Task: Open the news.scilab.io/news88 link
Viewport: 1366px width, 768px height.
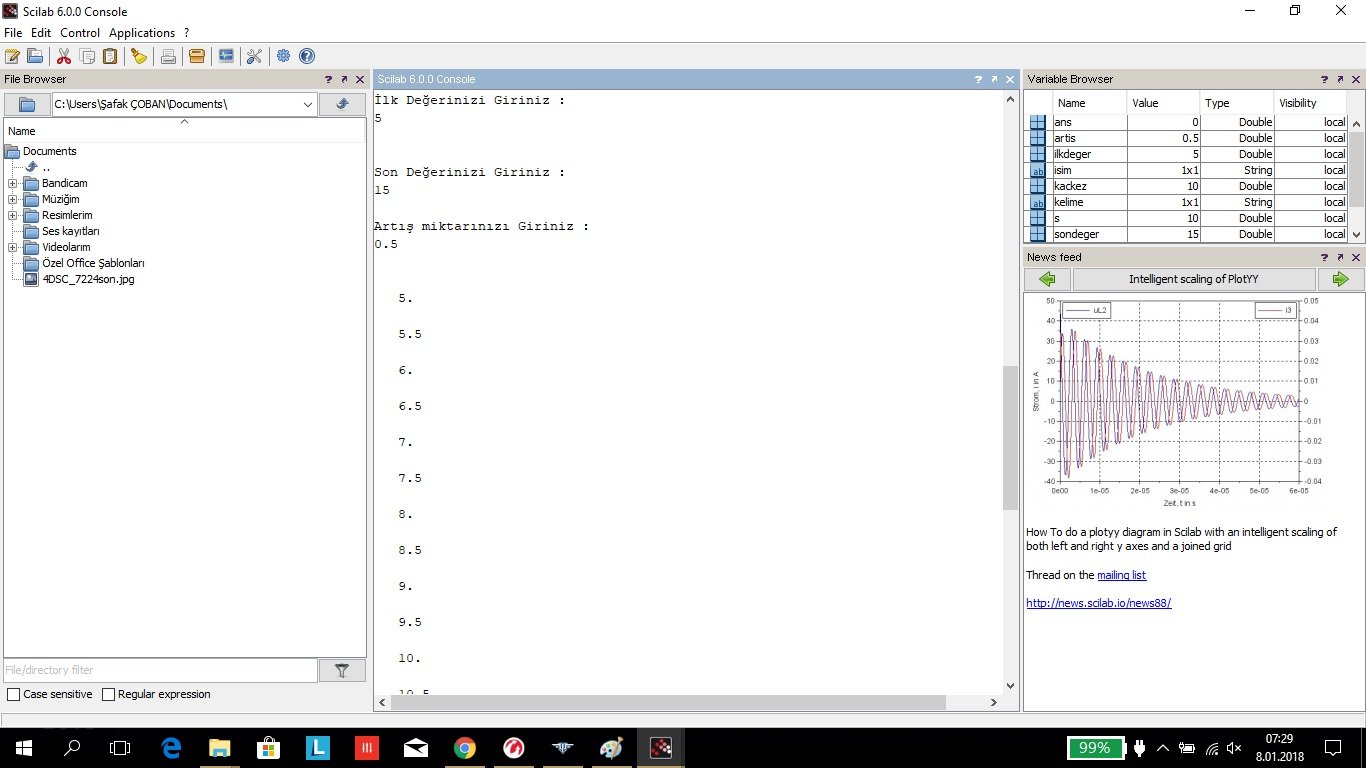Action: coord(1098,603)
